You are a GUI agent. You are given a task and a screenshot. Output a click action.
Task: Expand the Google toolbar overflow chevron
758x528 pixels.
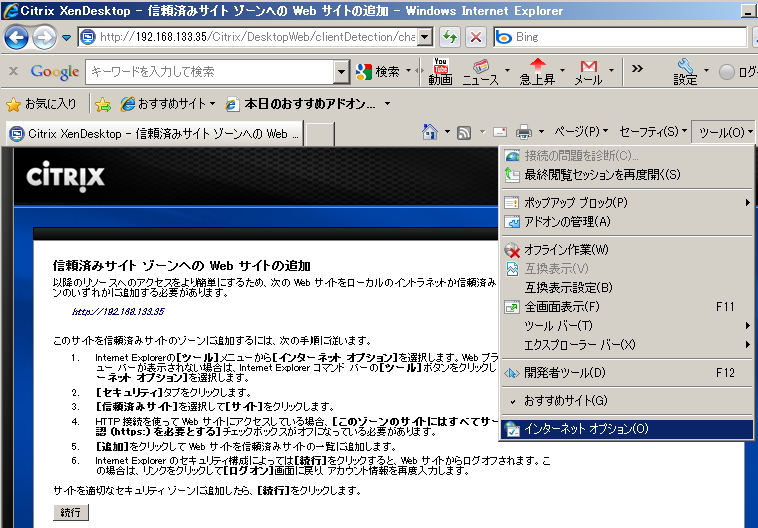click(637, 69)
